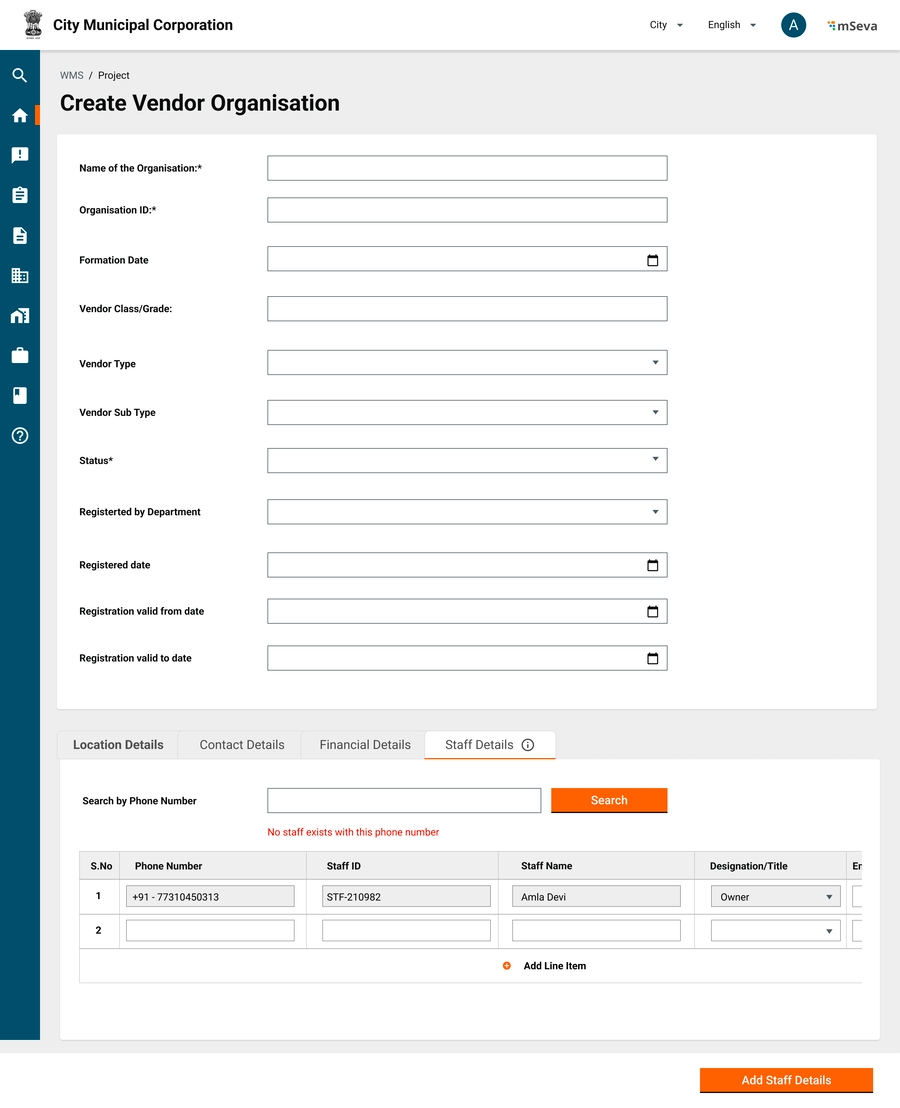
Task: Click the user avatar A icon
Action: (x=793, y=25)
